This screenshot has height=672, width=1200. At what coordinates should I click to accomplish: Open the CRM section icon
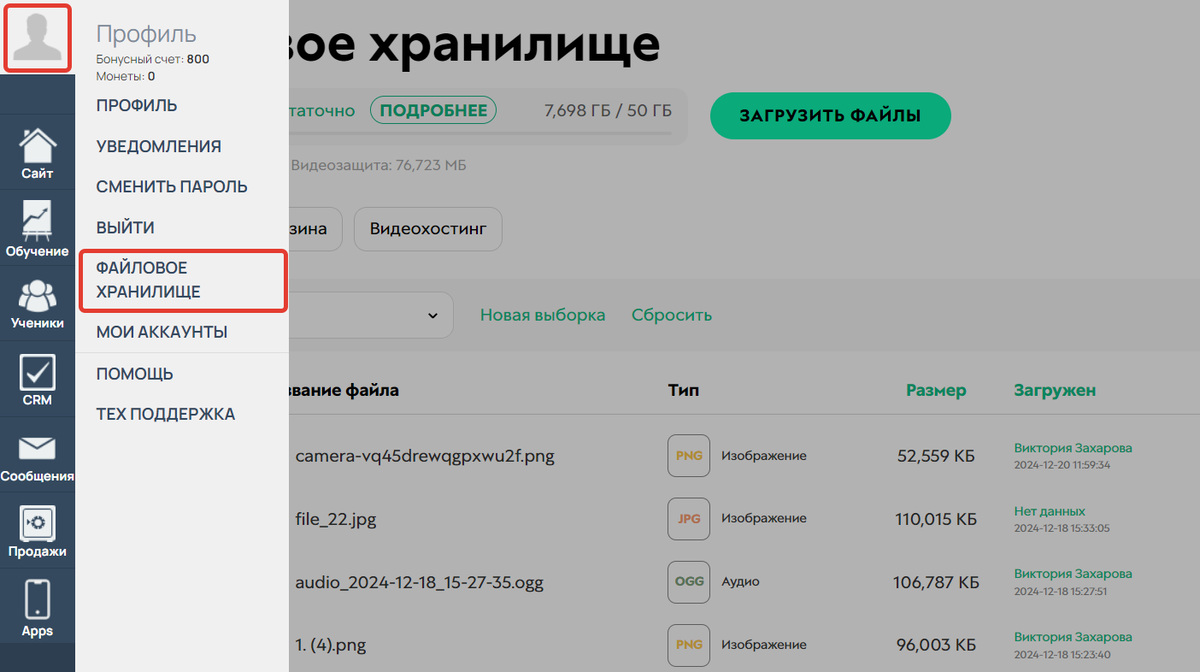click(x=37, y=378)
